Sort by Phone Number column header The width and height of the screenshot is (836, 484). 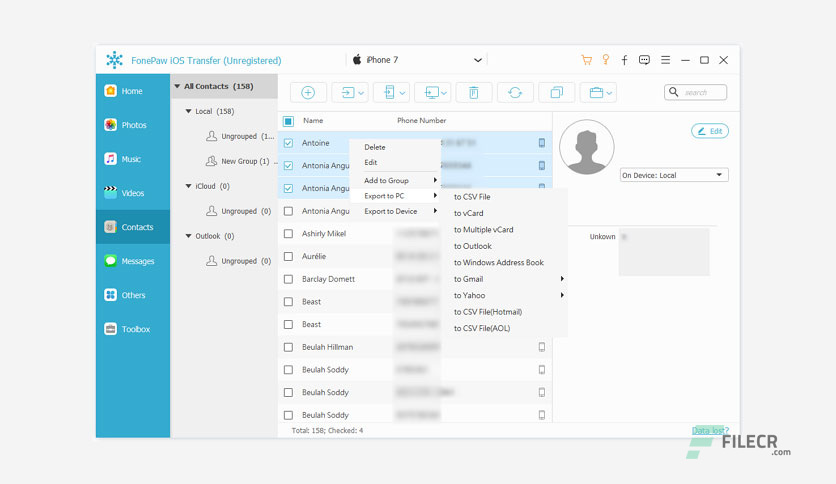click(x=422, y=121)
